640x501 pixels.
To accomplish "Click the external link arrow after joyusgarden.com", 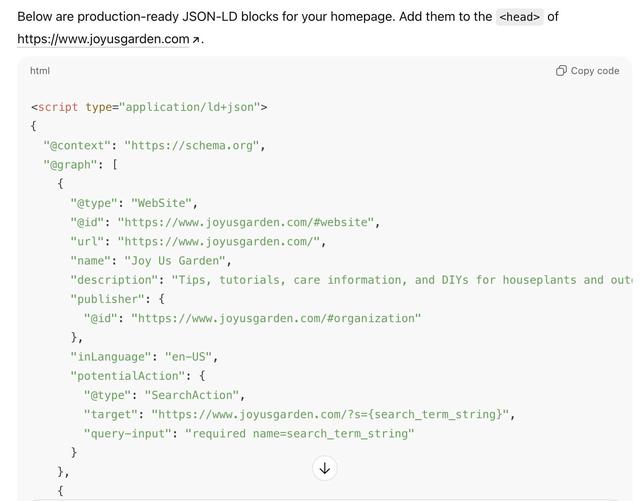I will 197,40.
